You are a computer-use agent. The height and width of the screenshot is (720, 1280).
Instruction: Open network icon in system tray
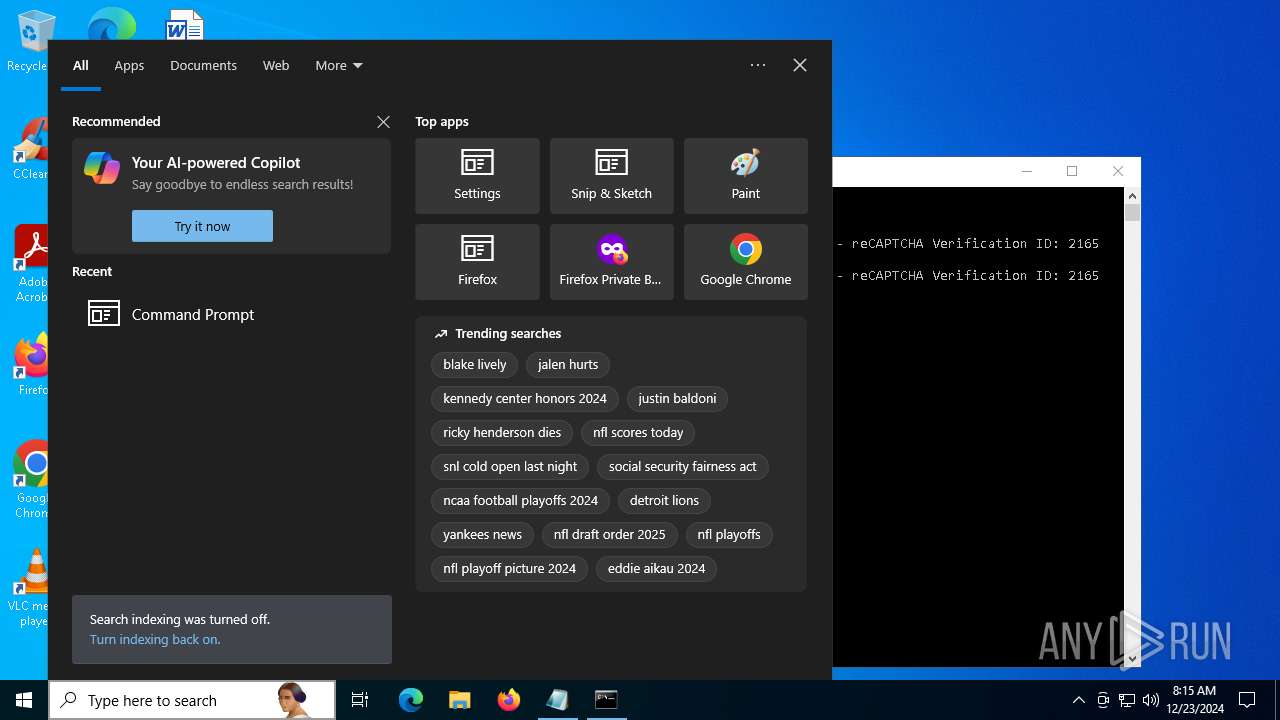tap(1127, 700)
